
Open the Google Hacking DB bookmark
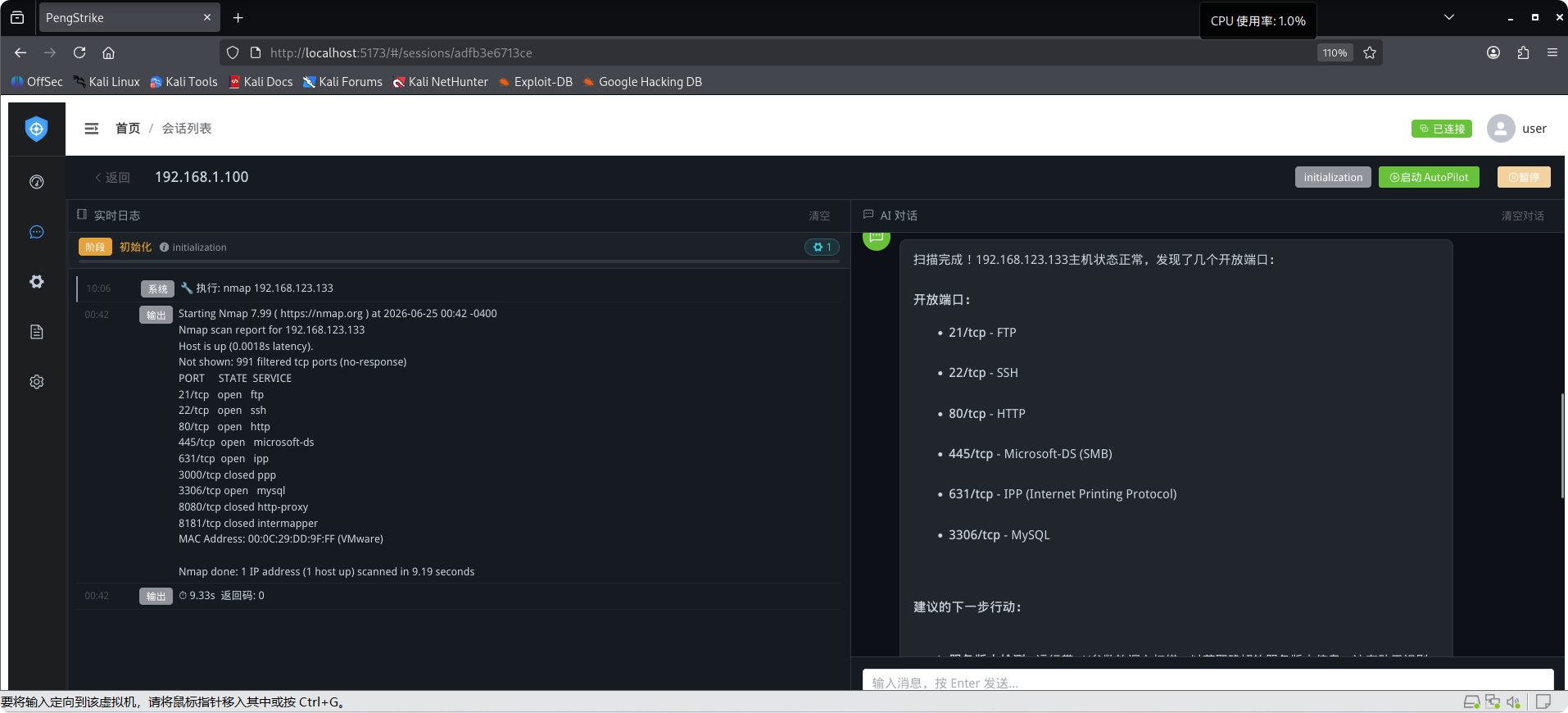(642, 82)
